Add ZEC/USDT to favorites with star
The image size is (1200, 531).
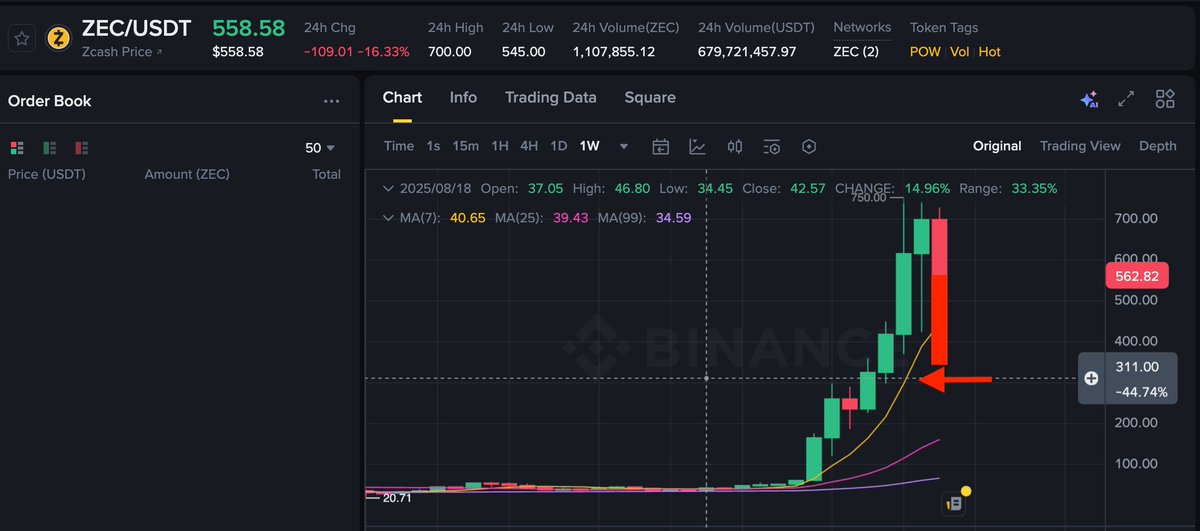point(22,39)
